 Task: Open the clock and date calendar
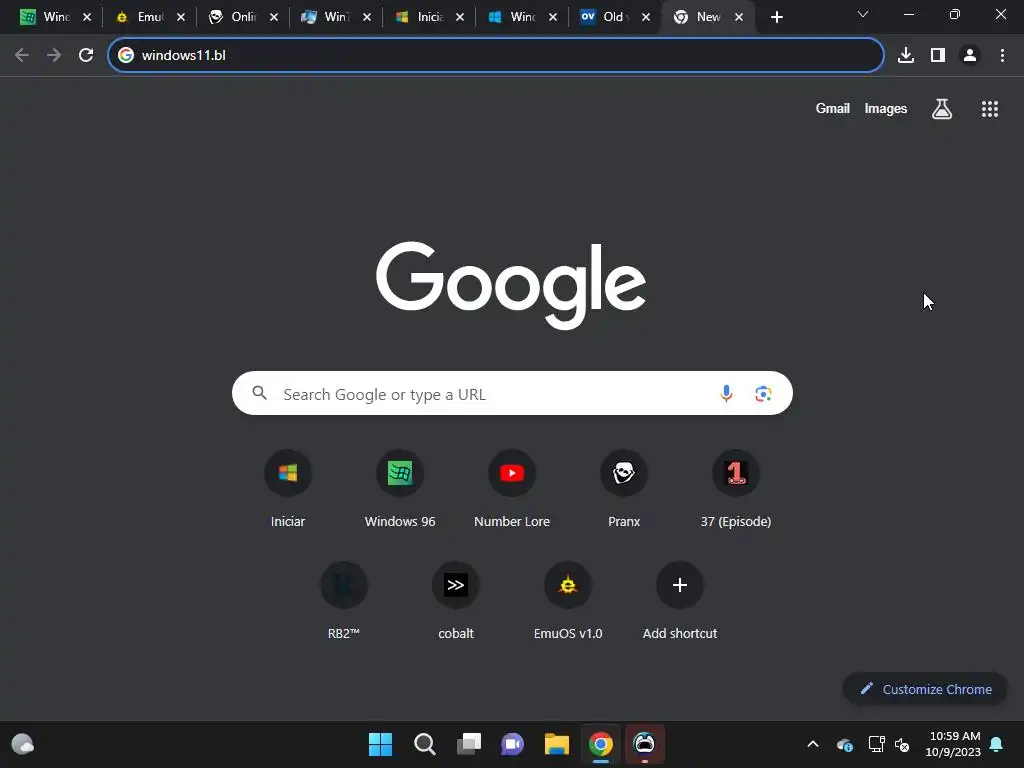pos(953,744)
